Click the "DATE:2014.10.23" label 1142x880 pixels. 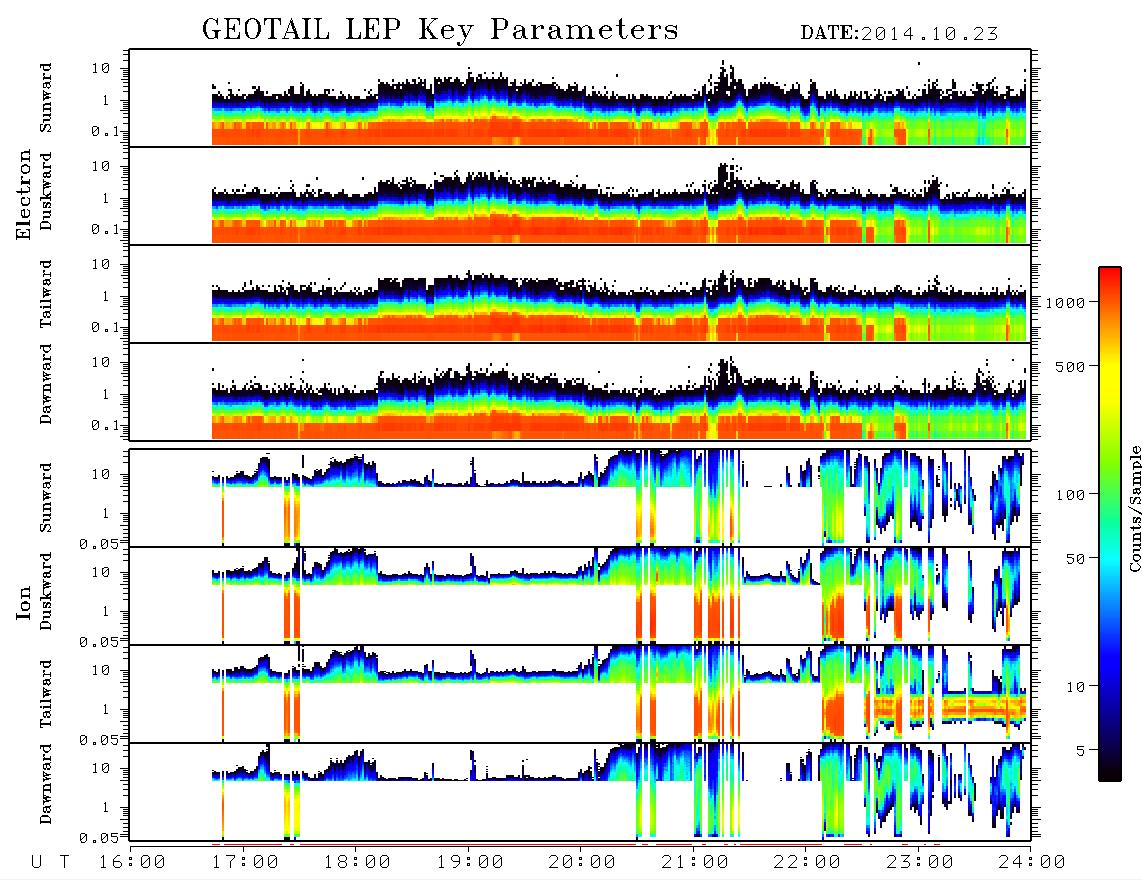[899, 34]
